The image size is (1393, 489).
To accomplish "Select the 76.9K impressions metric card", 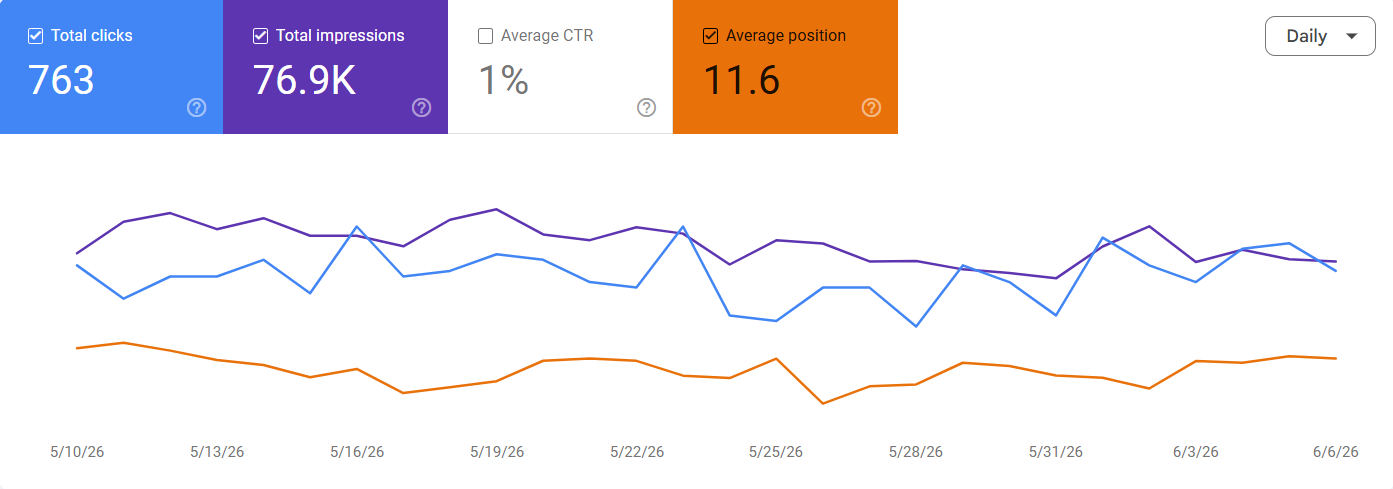I will coord(335,66).
